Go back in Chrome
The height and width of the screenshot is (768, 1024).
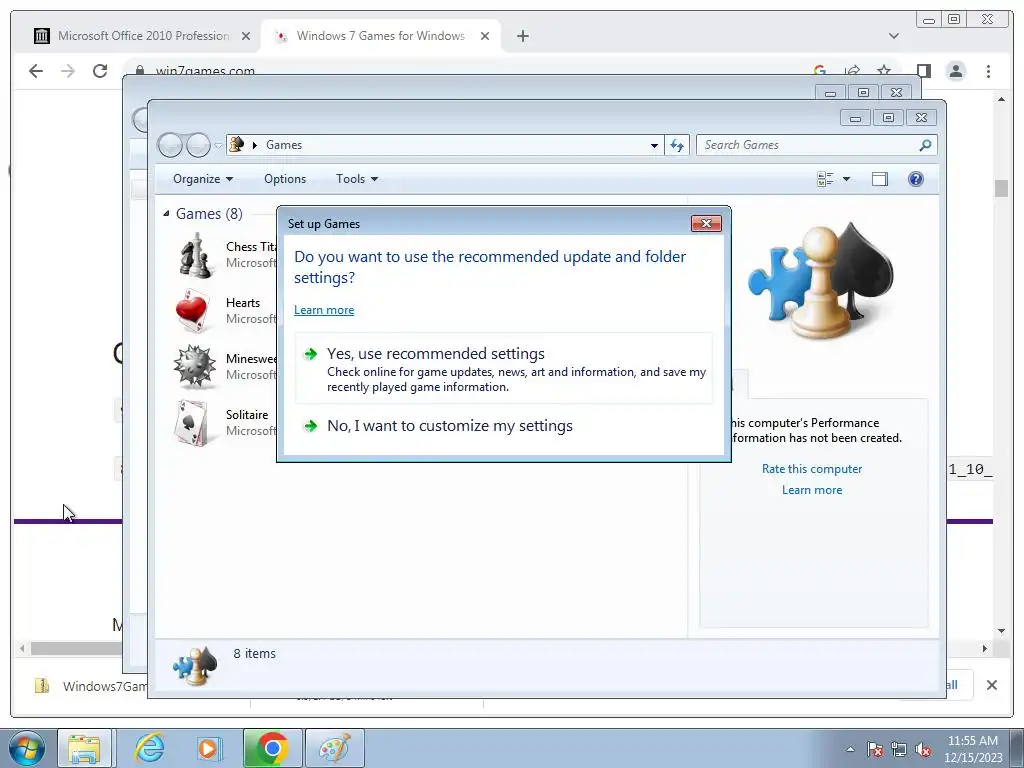click(36, 71)
